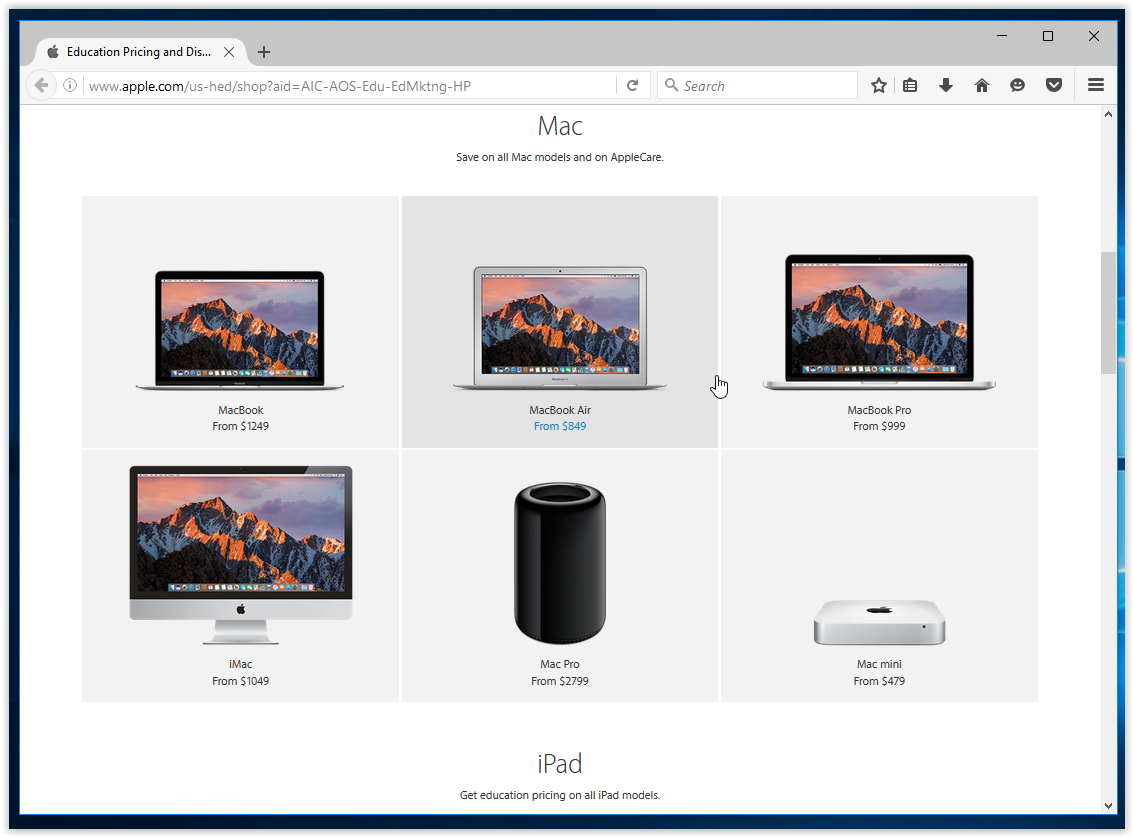Go back using the browser back arrow

(x=41, y=85)
